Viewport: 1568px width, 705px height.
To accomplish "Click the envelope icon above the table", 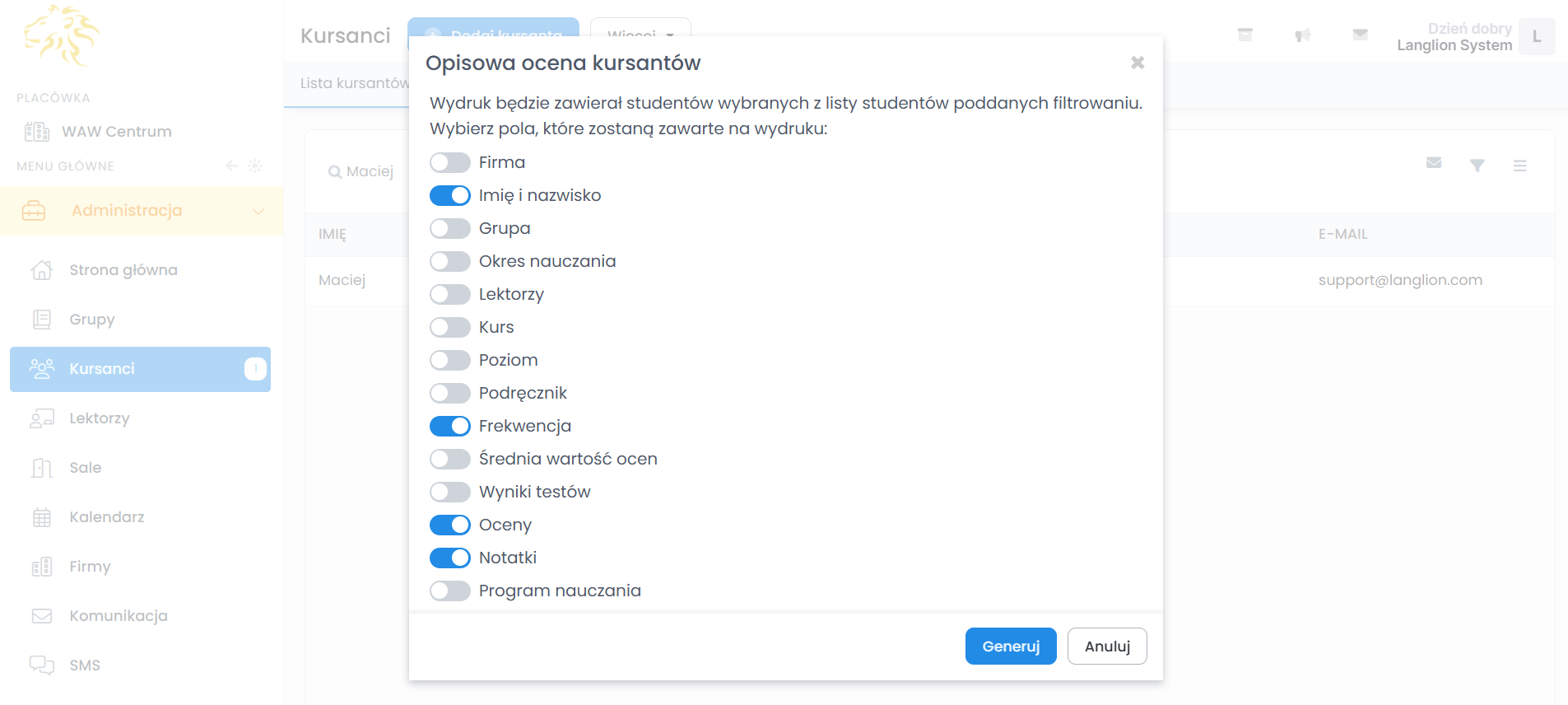I will [x=1434, y=163].
